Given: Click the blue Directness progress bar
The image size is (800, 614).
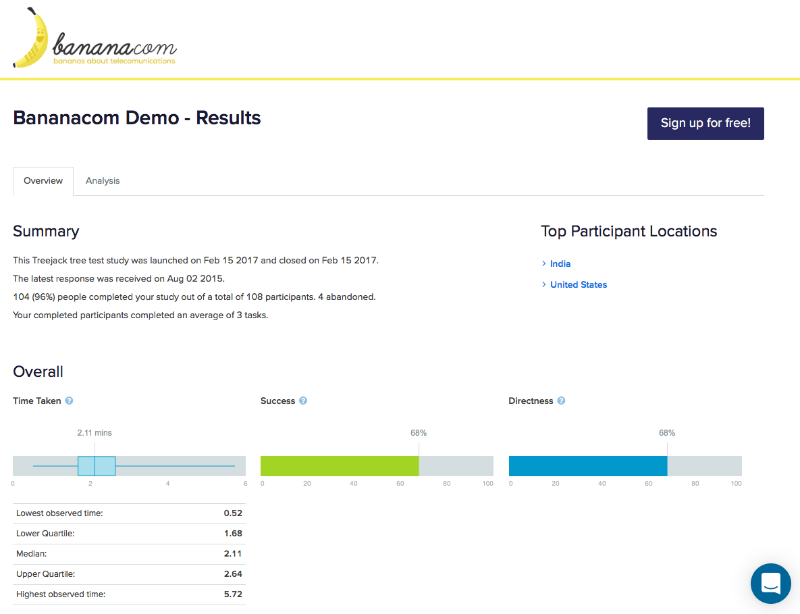Looking at the screenshot, I should tap(588, 466).
